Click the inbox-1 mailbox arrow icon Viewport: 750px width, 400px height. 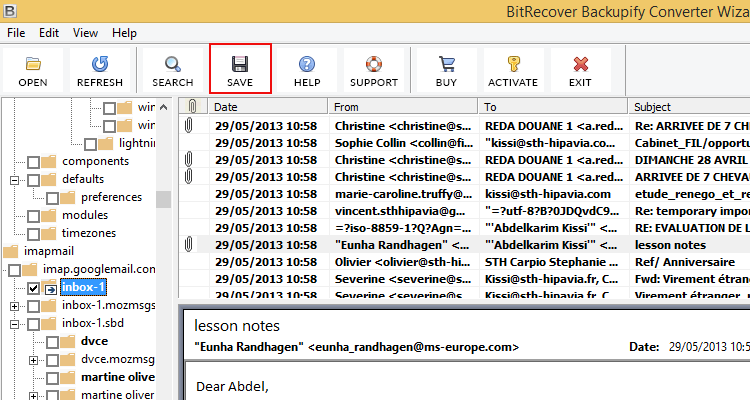point(50,289)
